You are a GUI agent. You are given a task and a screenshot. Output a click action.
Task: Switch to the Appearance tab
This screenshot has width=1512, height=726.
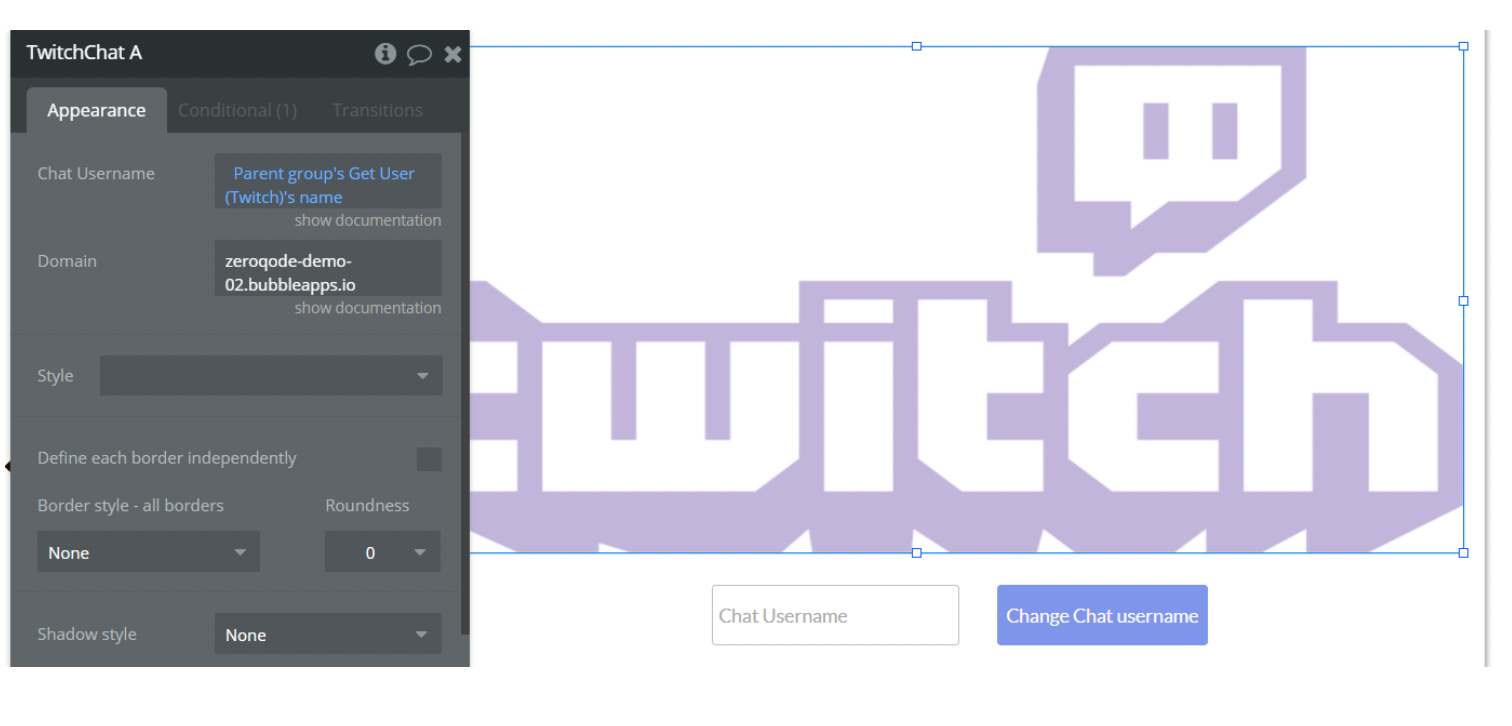[96, 110]
